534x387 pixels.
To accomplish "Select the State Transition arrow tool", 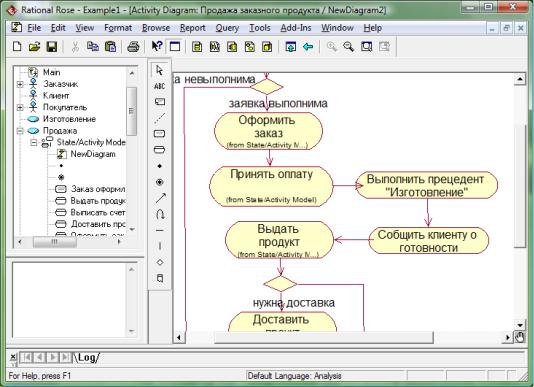I will coord(160,198).
